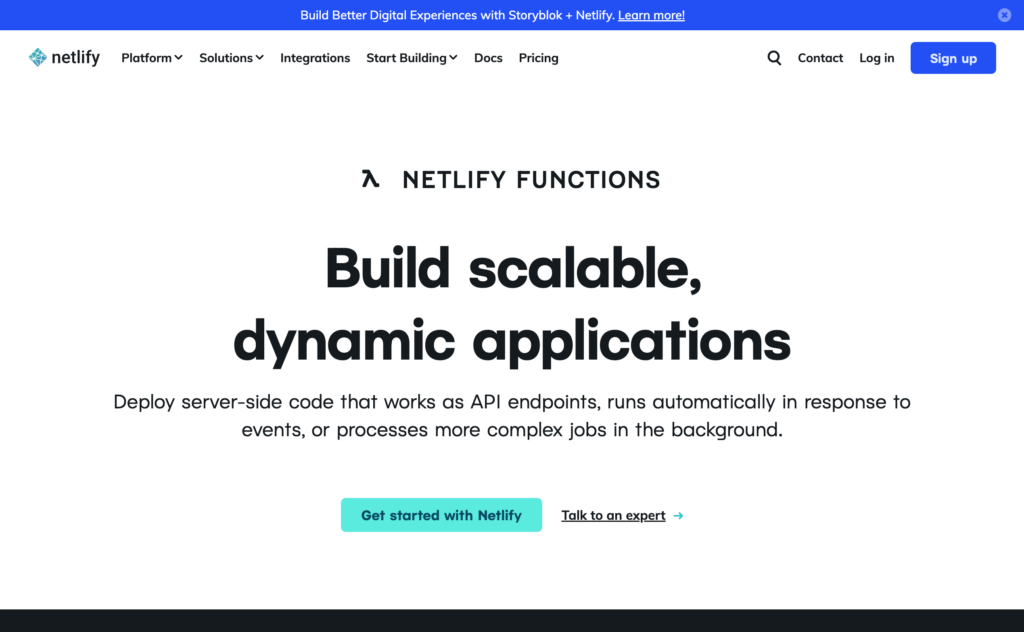Dismiss the Storyblok announcement banner
This screenshot has width=1024, height=632.
pos(1004,15)
